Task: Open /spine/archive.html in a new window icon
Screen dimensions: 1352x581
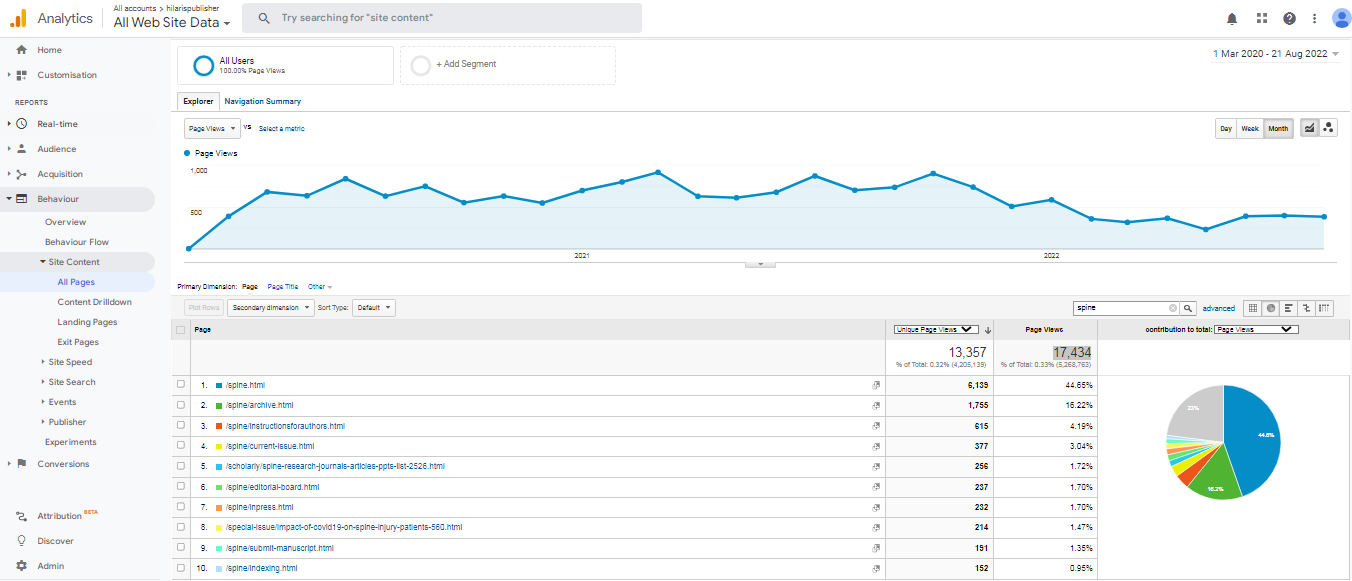Action: [876, 405]
